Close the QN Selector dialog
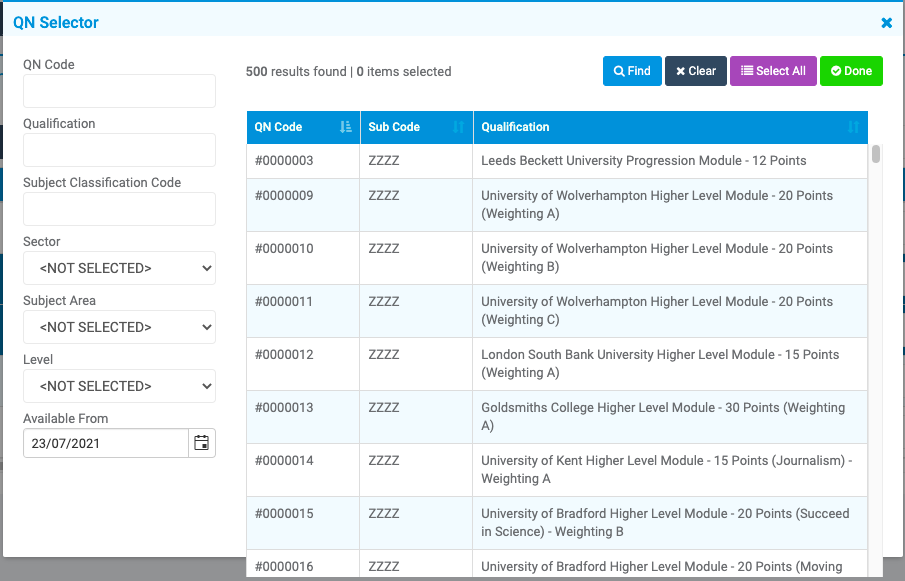Viewport: 905px width, 581px height. click(x=887, y=23)
